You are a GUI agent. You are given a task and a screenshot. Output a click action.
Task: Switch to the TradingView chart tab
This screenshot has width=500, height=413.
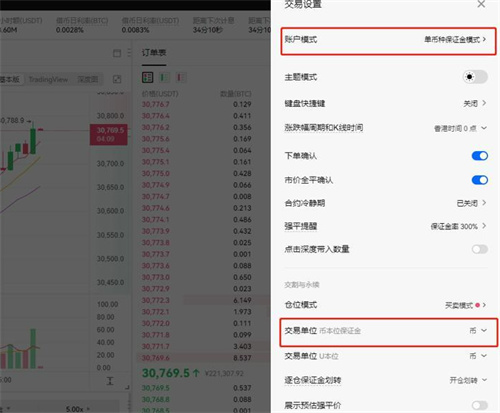tap(48, 79)
